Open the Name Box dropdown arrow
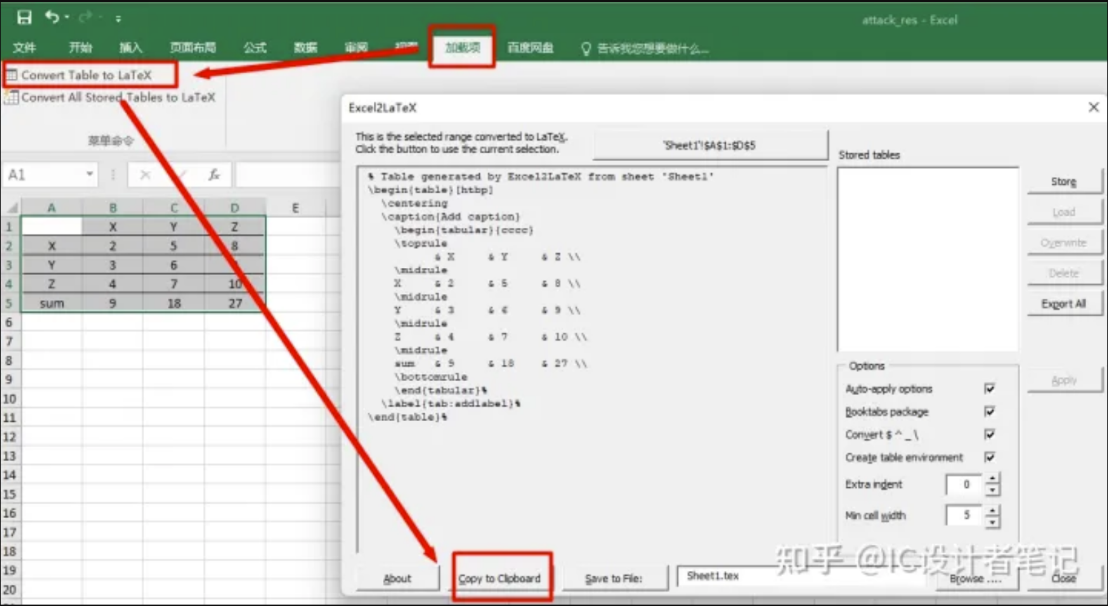The width and height of the screenshot is (1108, 606). [x=89, y=175]
